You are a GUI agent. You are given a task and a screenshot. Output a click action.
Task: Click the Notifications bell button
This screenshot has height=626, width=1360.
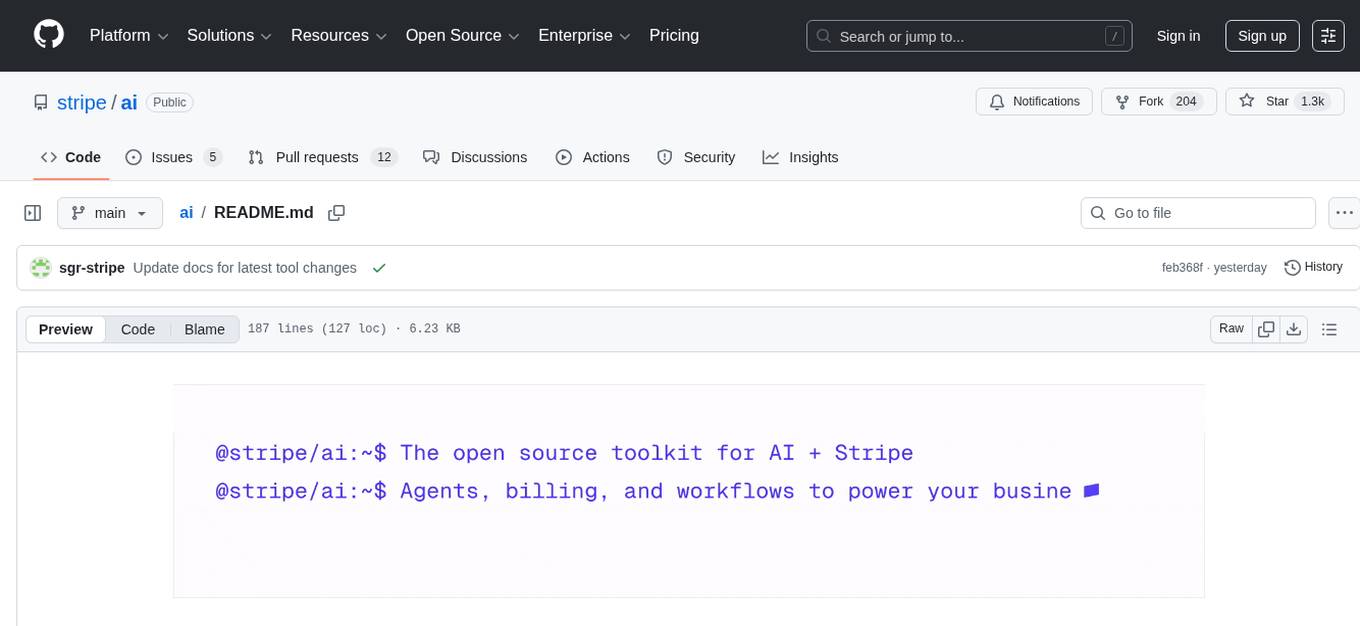pyautogui.click(x=1034, y=102)
